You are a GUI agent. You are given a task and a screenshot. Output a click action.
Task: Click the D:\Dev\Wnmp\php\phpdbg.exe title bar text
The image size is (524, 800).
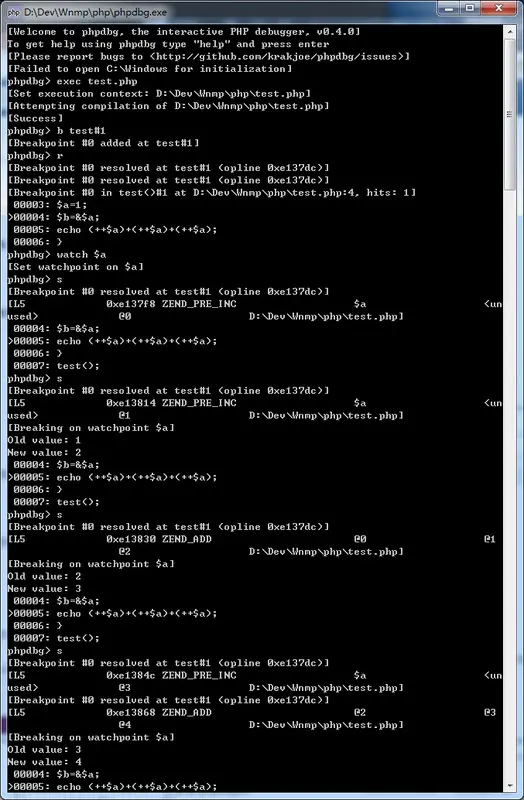click(95, 12)
